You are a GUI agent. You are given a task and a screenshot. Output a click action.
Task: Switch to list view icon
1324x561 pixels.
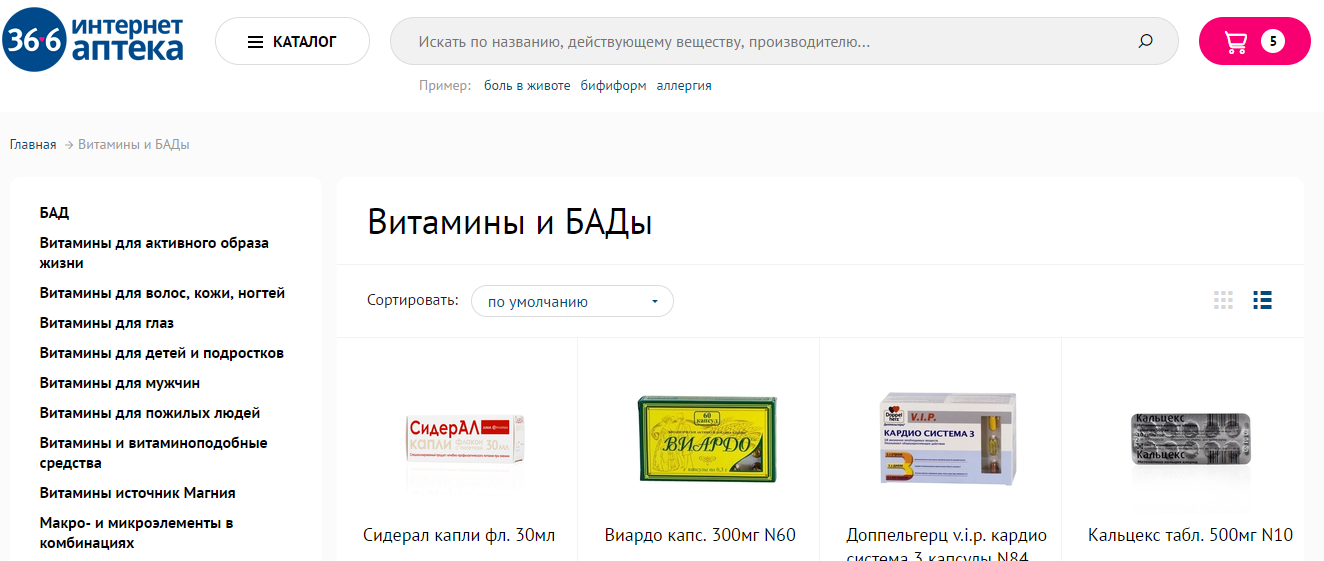point(1262,300)
